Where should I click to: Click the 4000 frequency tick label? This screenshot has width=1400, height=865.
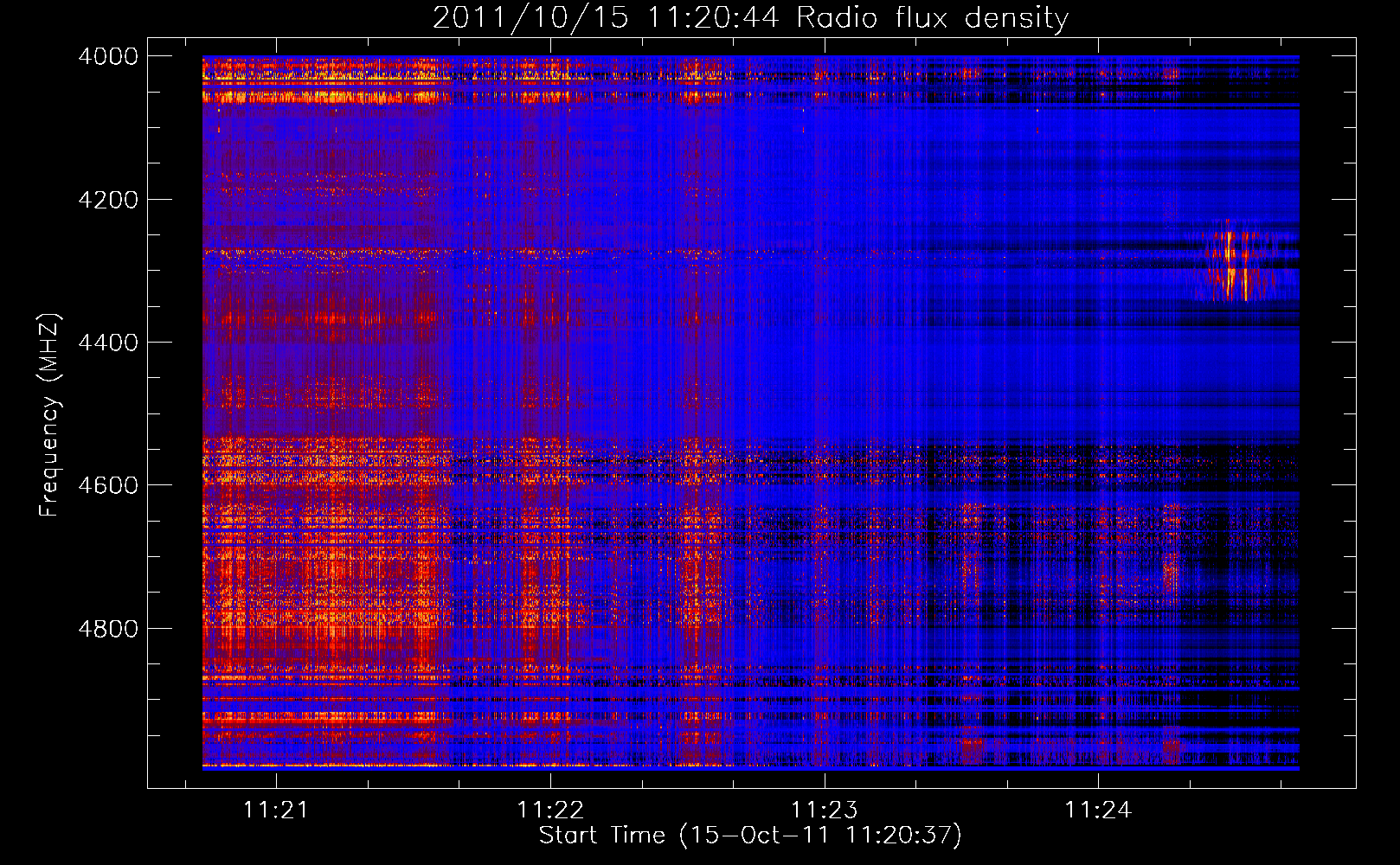point(108,56)
